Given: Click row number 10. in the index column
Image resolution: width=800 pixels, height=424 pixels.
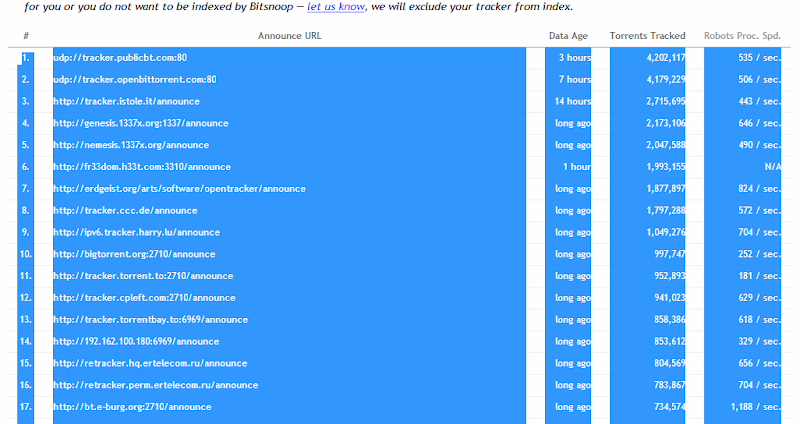Looking at the screenshot, I should coord(26,254).
